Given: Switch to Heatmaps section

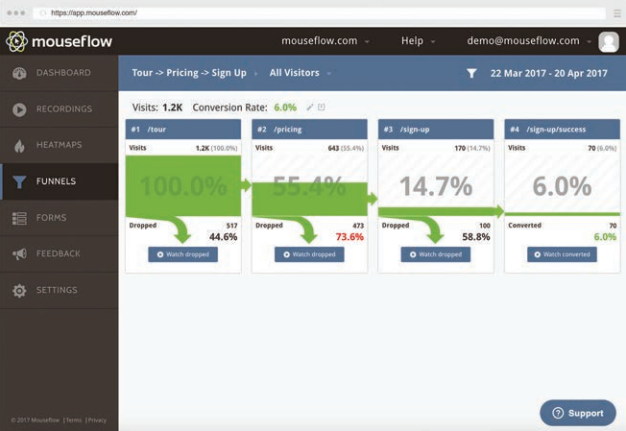Looking at the screenshot, I should click(59, 145).
